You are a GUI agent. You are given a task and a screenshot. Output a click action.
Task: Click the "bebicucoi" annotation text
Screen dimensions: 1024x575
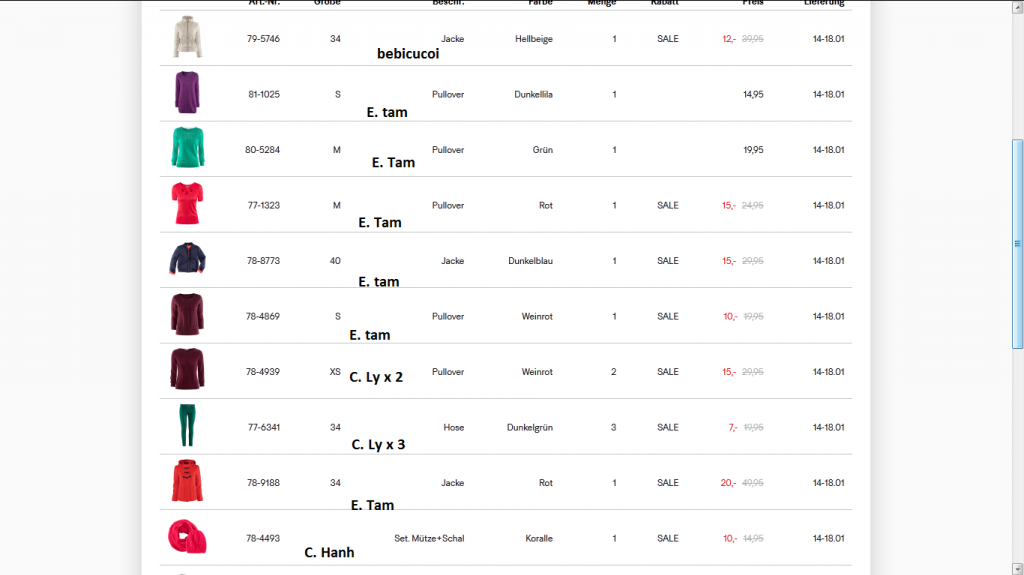(408, 54)
